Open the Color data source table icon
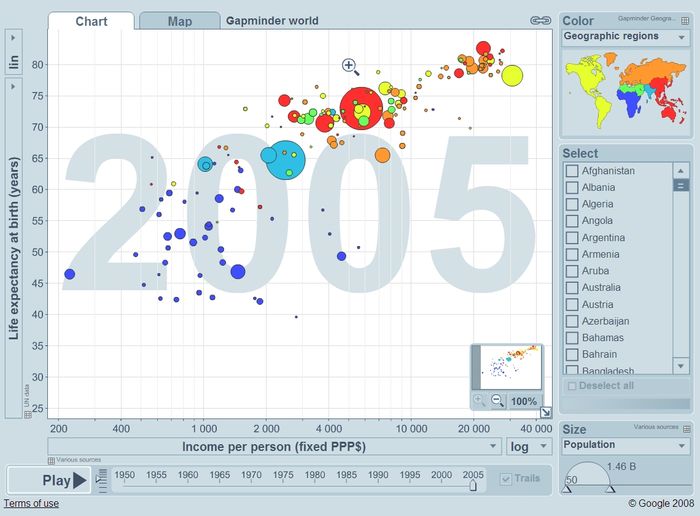The width and height of the screenshot is (700, 516). (685, 21)
